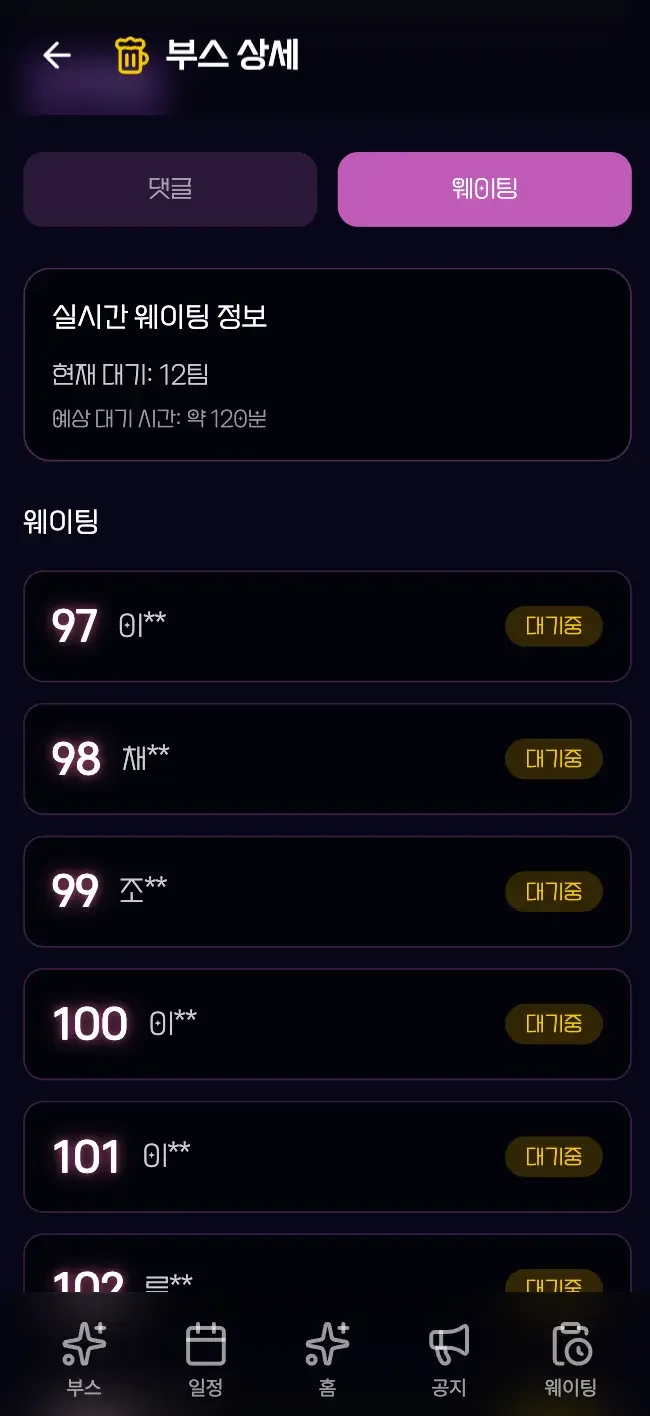Select the 웨이팅 tab at top
Screen dimensions: 650x1416
point(484,189)
